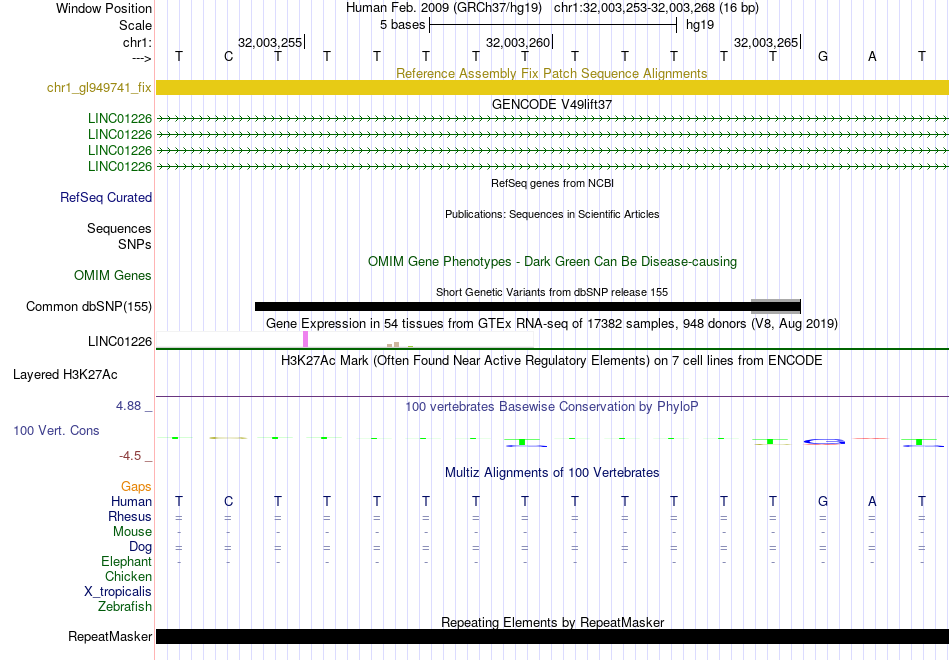Select the Sequences track label
This screenshot has width=950, height=660.
tap(119, 228)
